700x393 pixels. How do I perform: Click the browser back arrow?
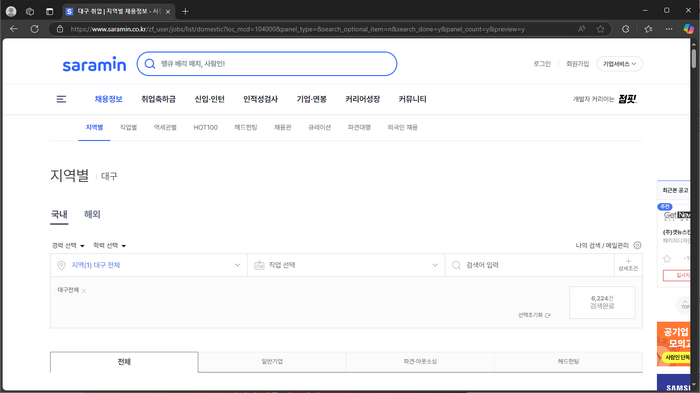[x=14, y=29]
